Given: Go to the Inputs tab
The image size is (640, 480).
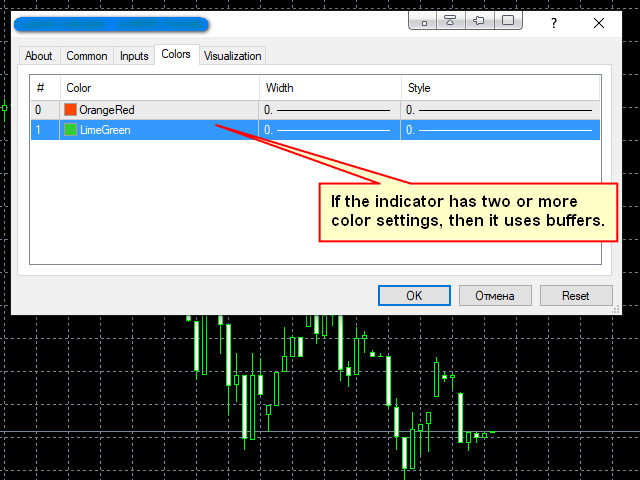Looking at the screenshot, I should 134,56.
